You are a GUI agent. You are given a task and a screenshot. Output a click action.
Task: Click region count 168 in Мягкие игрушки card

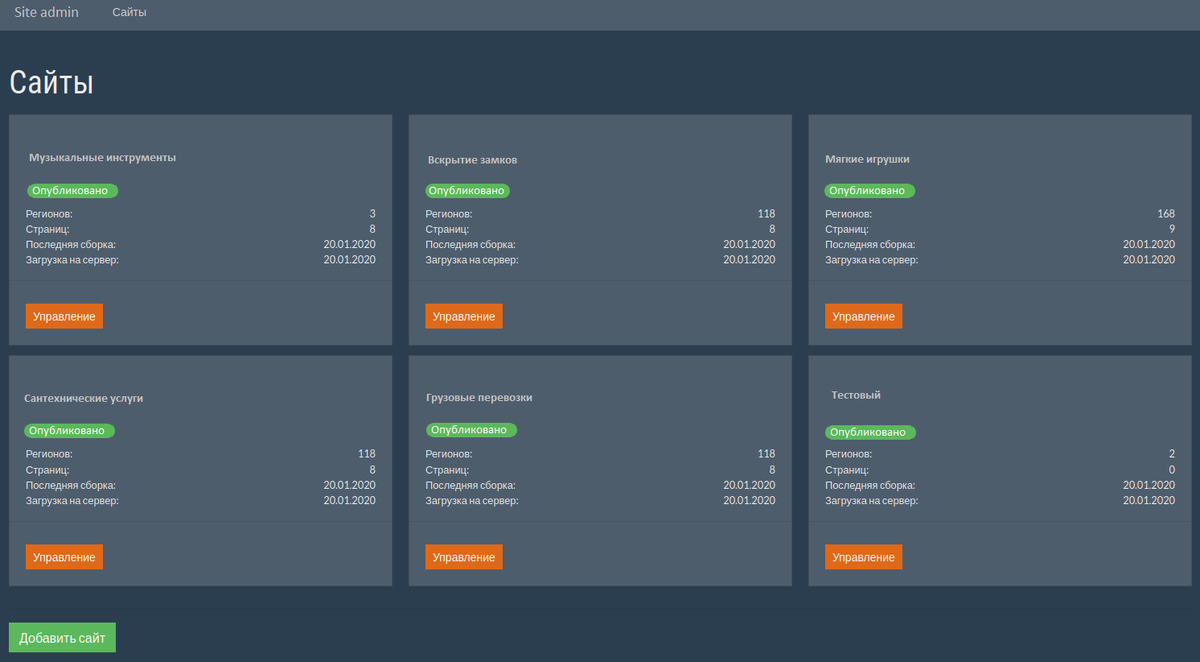tap(1165, 214)
